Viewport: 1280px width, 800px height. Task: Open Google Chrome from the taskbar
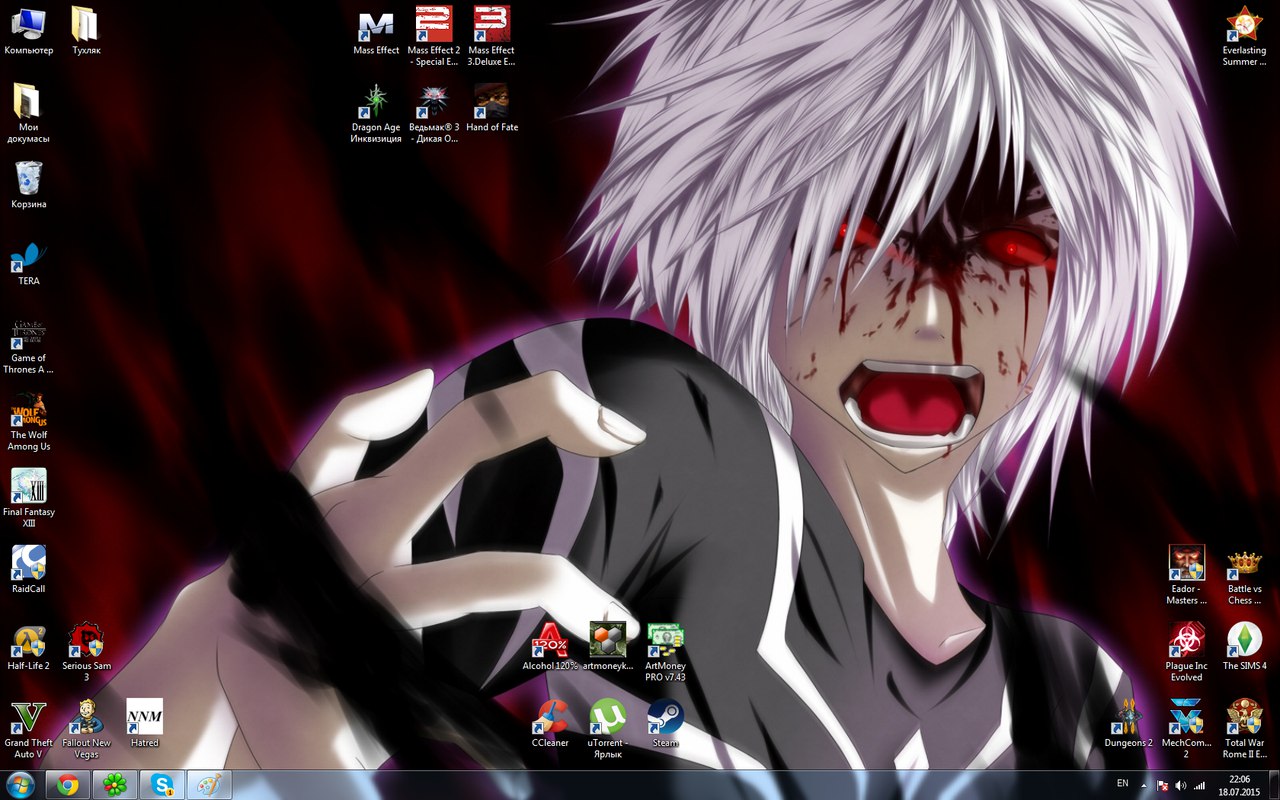click(68, 785)
